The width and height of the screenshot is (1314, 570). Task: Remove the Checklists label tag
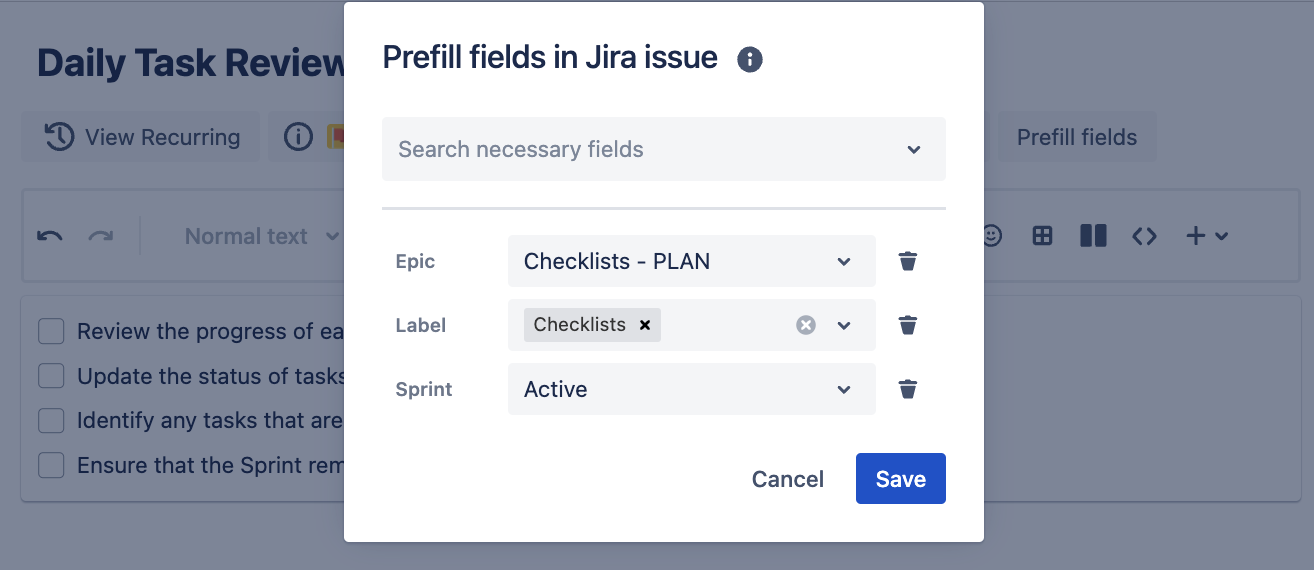point(645,325)
